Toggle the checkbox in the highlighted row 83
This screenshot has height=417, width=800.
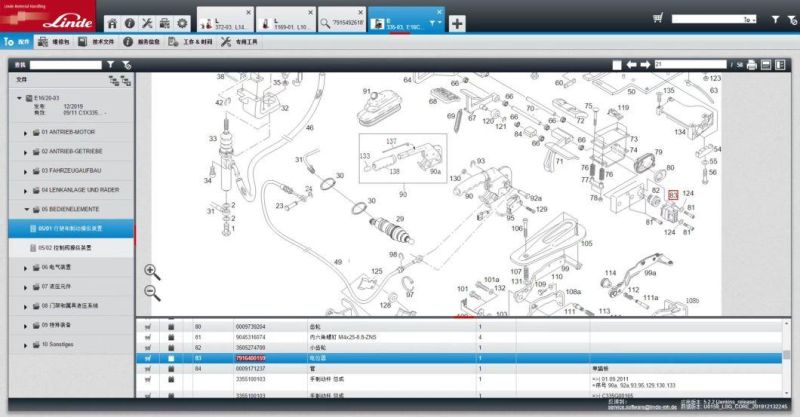(x=171, y=358)
